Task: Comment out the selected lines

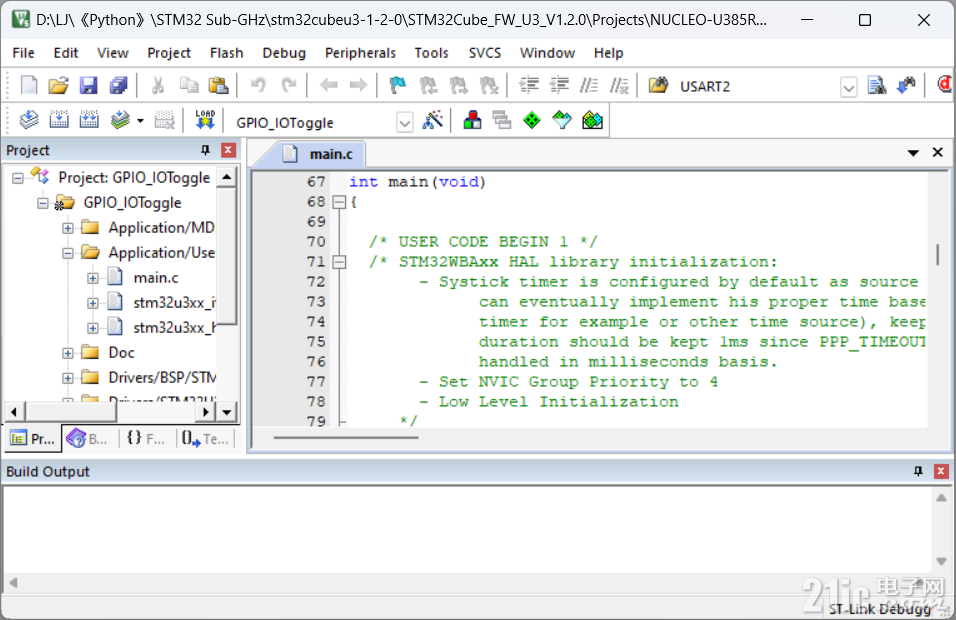Action: [x=589, y=85]
